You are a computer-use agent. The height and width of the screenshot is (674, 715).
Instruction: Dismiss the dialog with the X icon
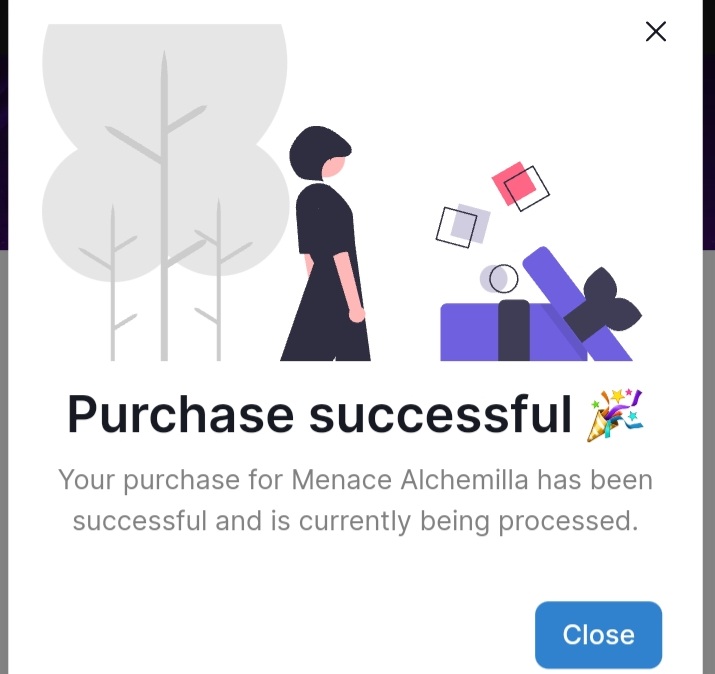click(656, 31)
